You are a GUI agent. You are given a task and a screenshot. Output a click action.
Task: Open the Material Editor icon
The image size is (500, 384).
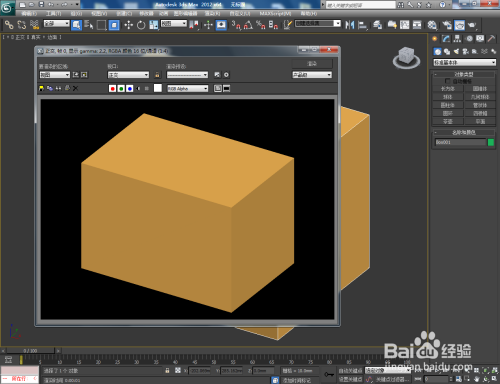432,25
